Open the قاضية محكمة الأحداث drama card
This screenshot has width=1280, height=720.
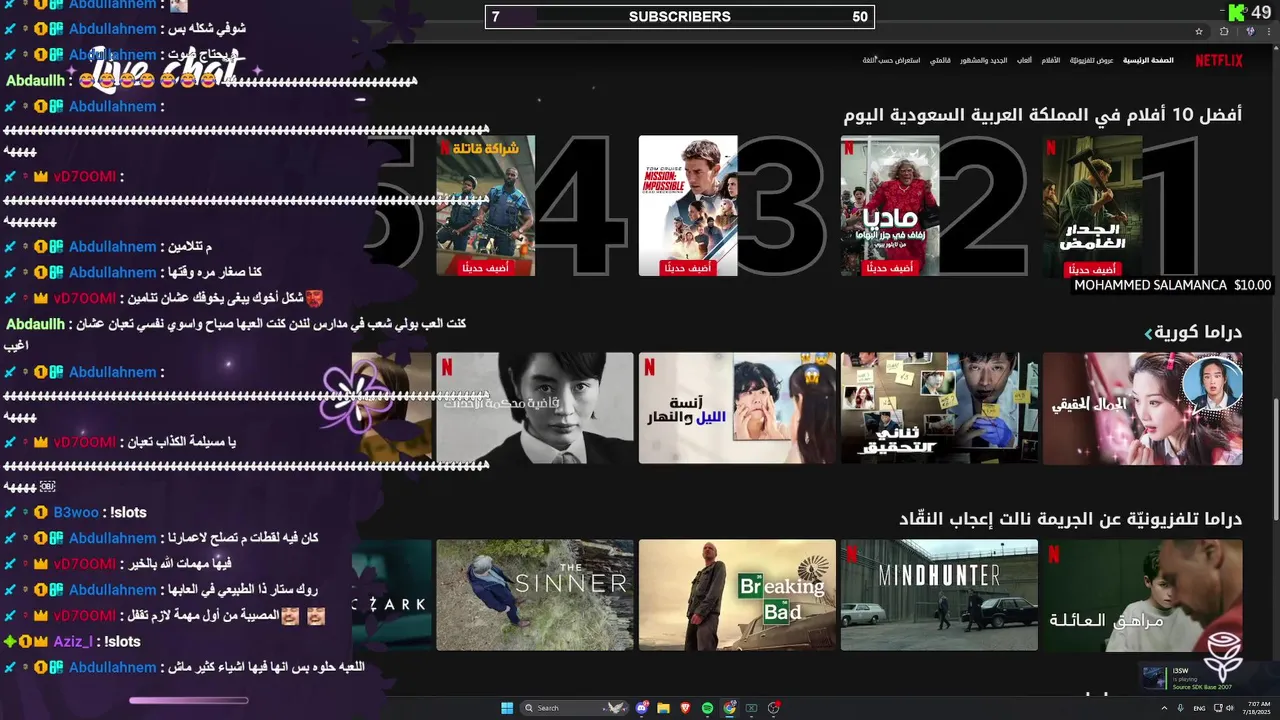tap(535, 408)
